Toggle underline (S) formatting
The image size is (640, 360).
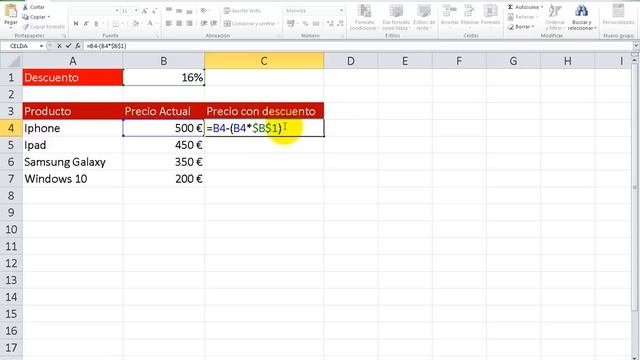[x=96, y=24]
